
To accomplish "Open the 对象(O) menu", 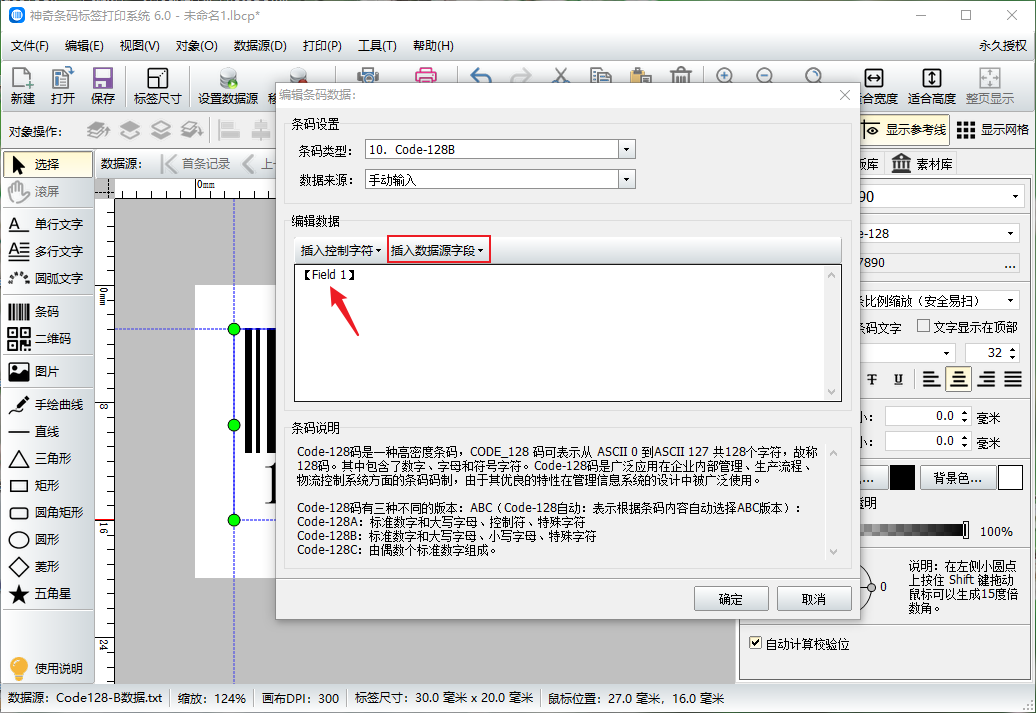I will click(196, 46).
